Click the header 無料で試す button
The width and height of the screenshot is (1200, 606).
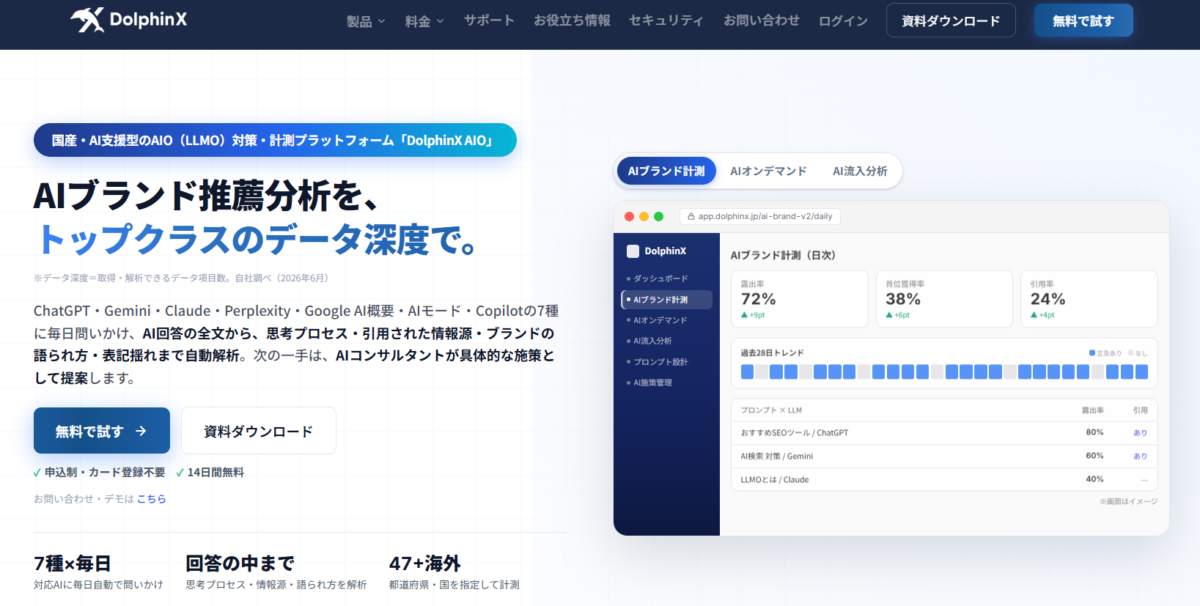point(1083,20)
